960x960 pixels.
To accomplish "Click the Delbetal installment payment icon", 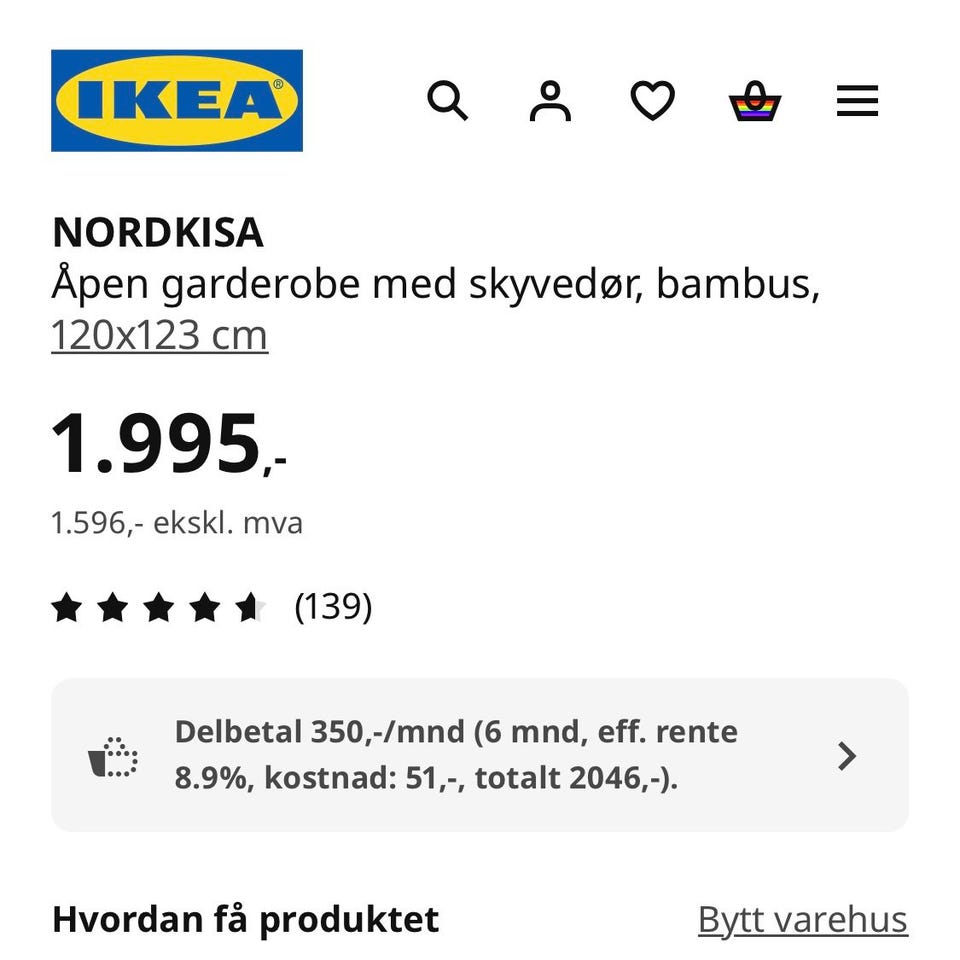I will tap(113, 757).
